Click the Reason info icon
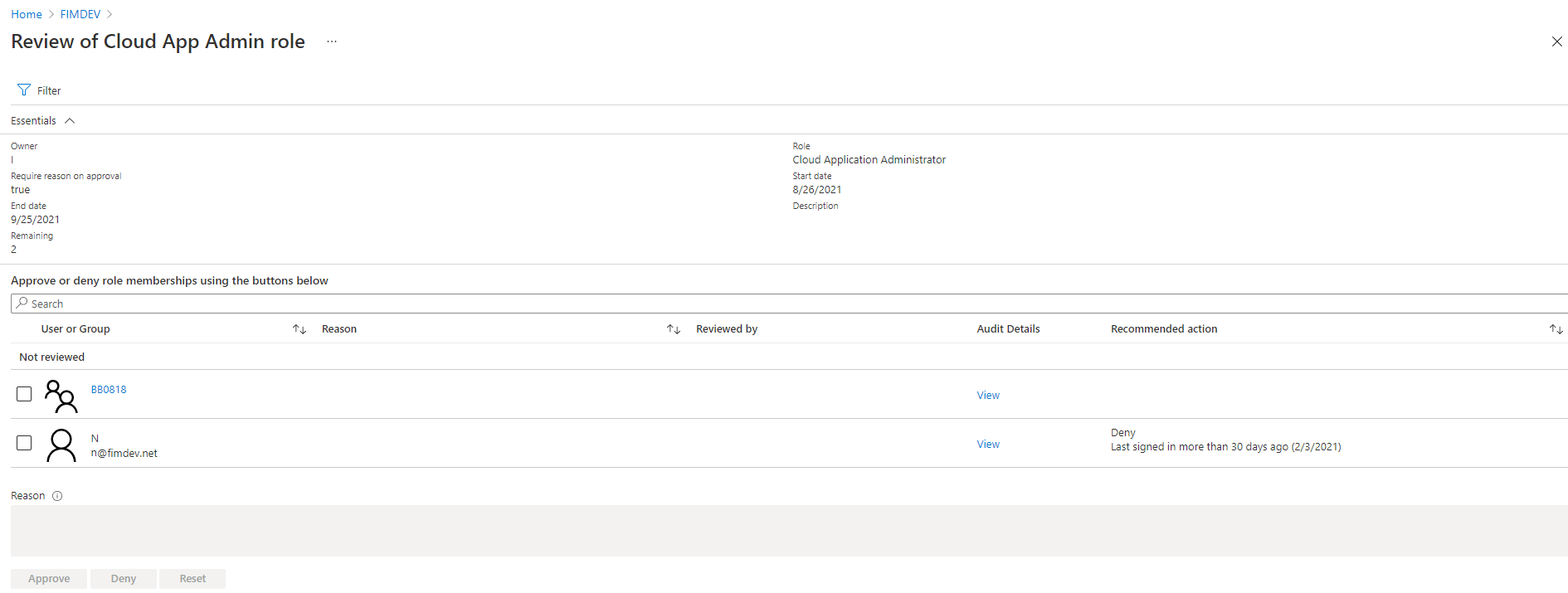 (57, 496)
